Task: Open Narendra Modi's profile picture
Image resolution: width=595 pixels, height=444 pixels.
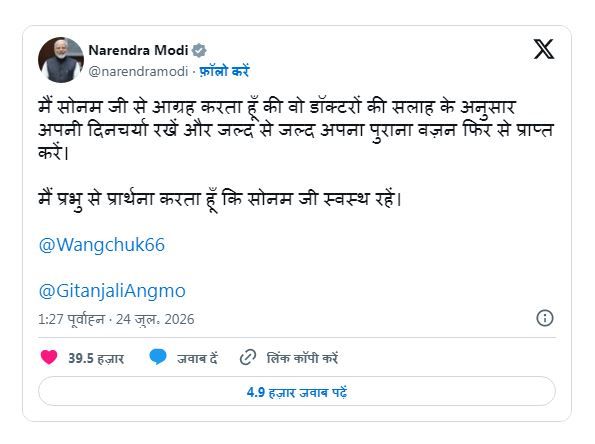Action: 61,60
